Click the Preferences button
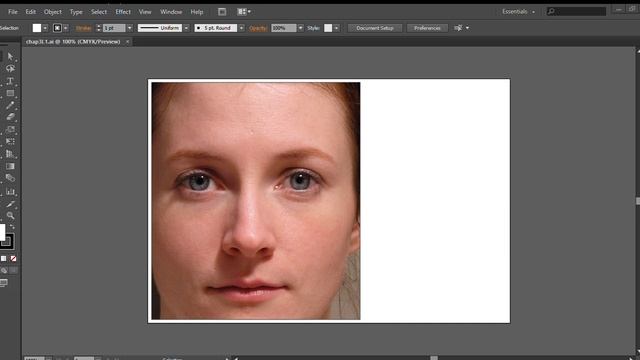Screen dimensions: 640x360 [427, 28]
